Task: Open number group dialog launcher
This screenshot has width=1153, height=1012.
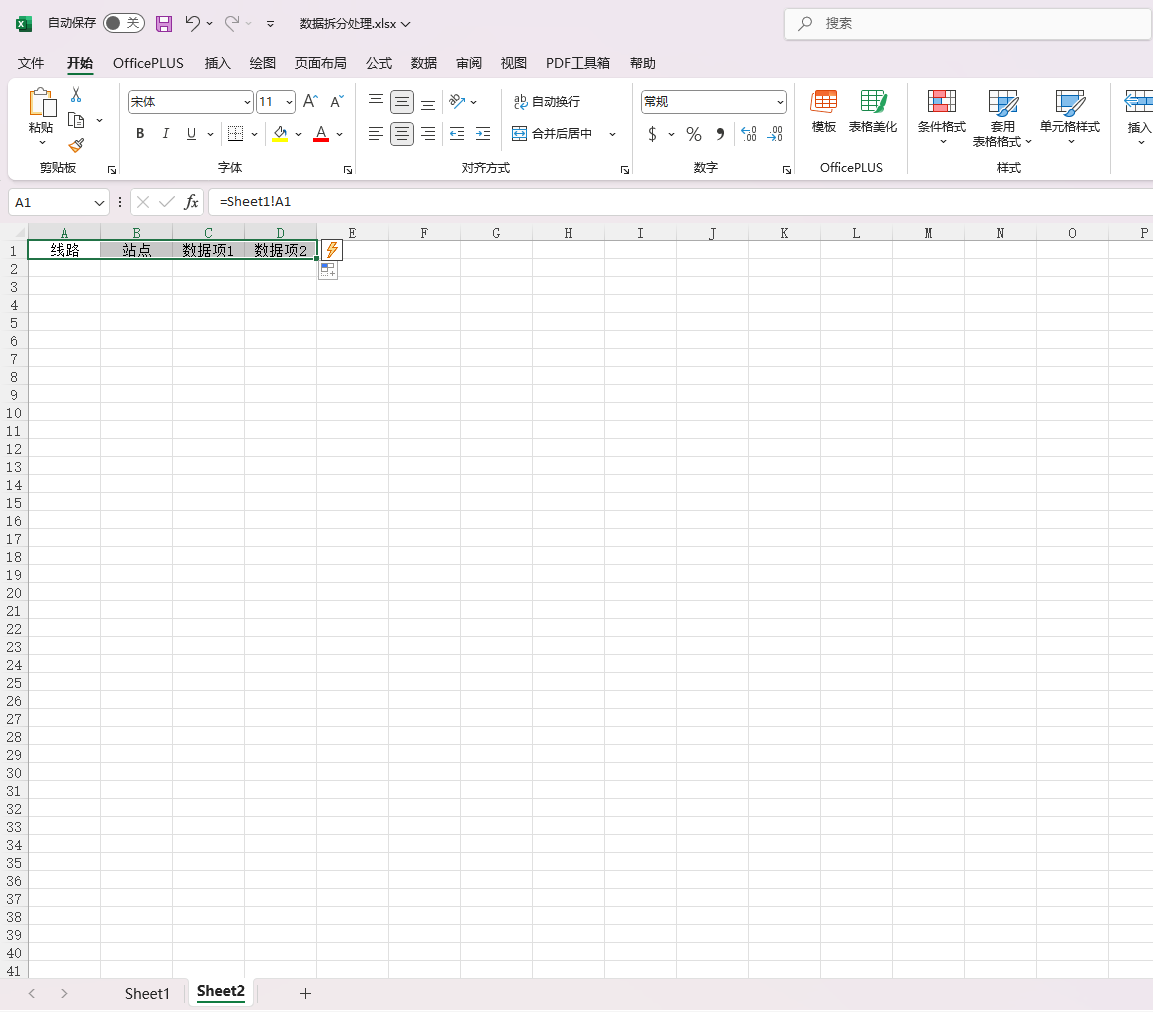Action: [787, 170]
